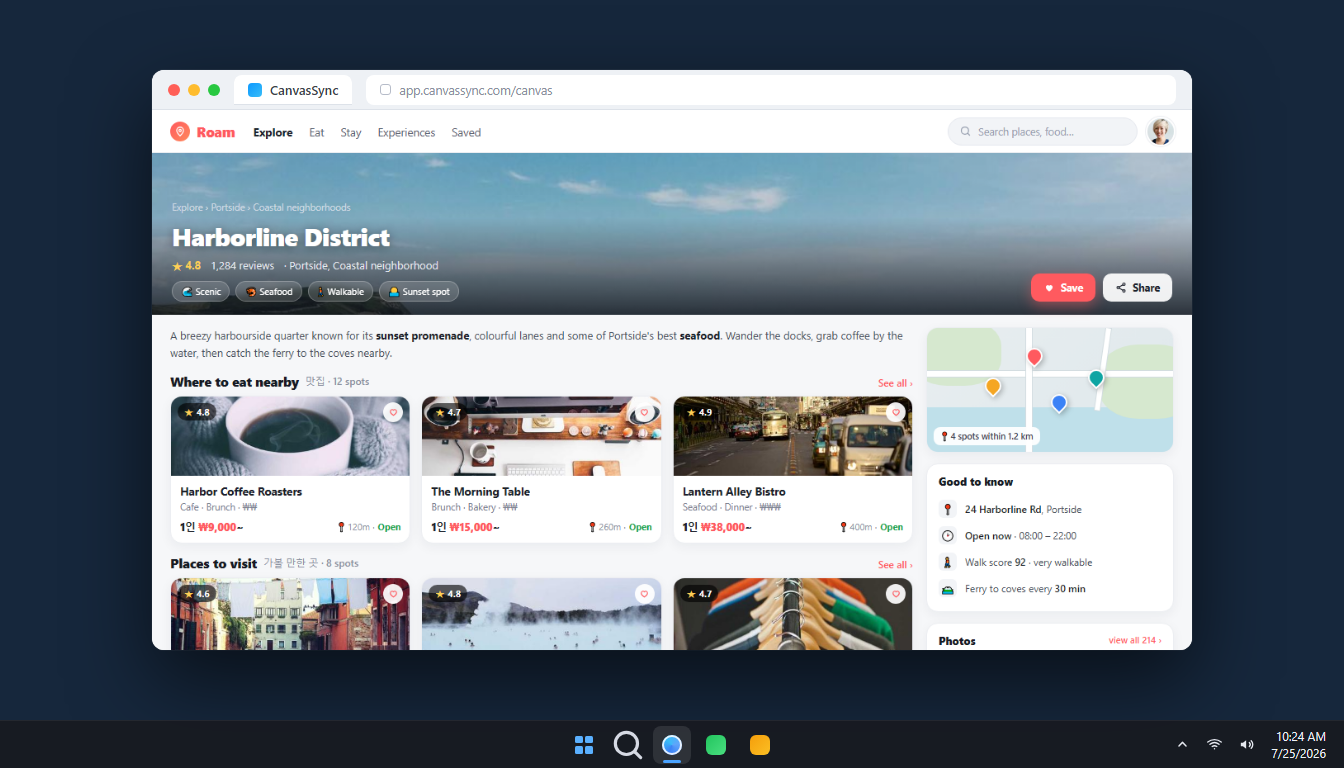Click the teal map pin
The width and height of the screenshot is (1344, 768).
(1096, 378)
